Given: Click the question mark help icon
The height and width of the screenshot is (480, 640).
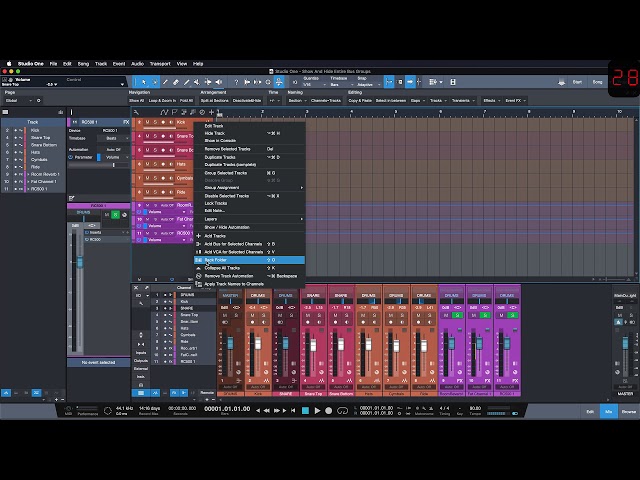Looking at the screenshot, I should tap(236, 82).
